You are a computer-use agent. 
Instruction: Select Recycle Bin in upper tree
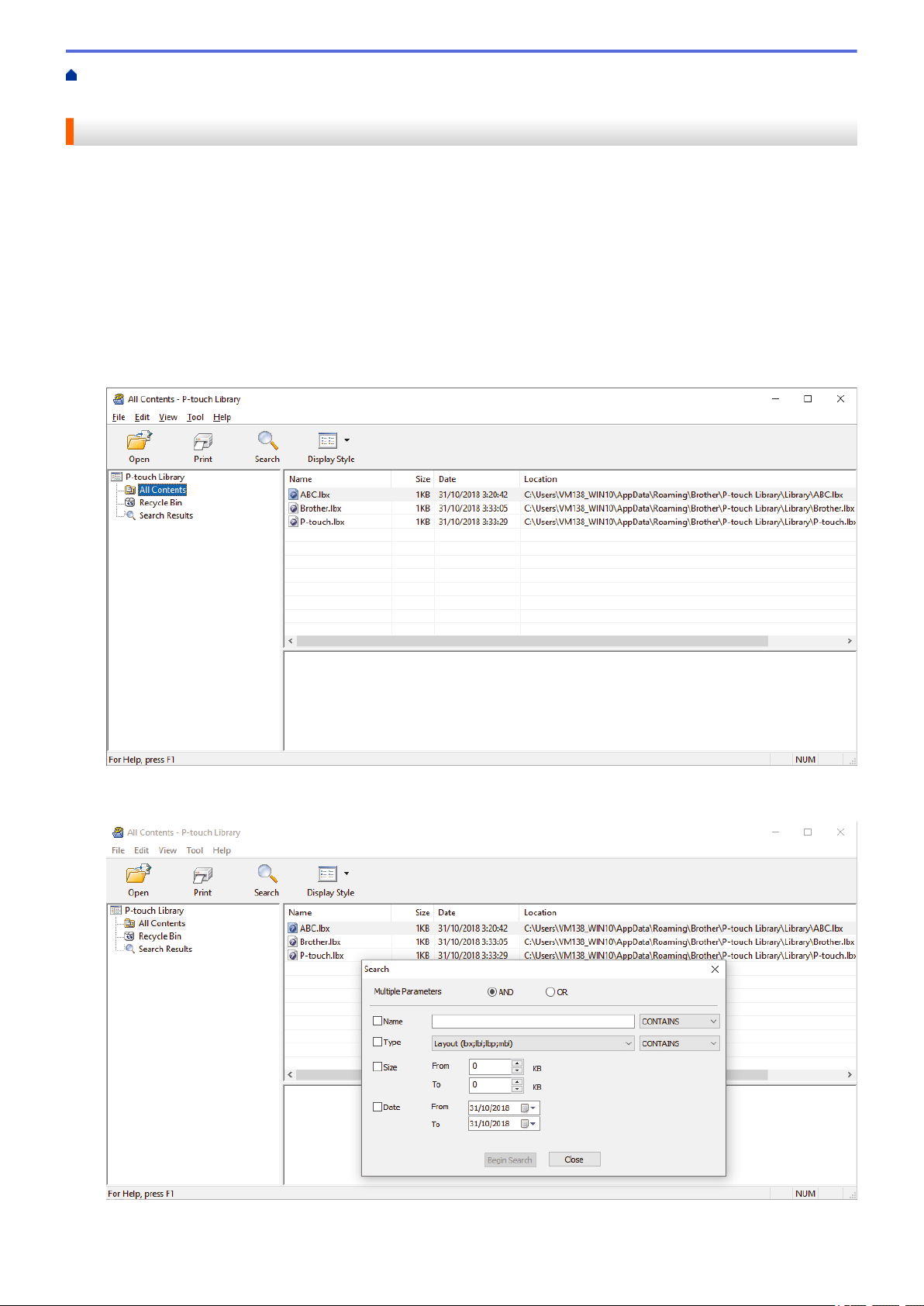click(160, 502)
